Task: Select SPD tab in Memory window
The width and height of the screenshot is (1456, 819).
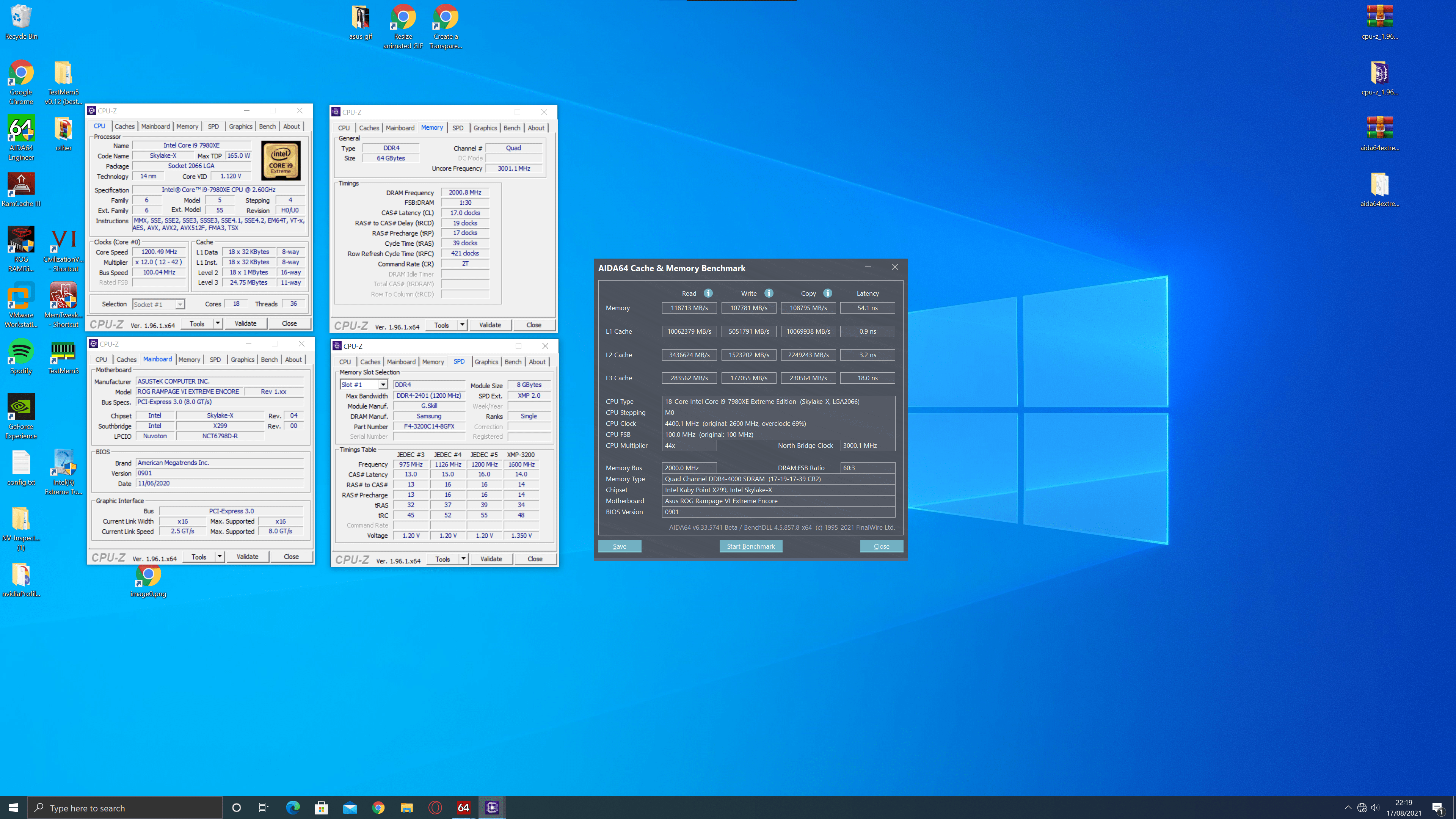Action: tap(458, 128)
